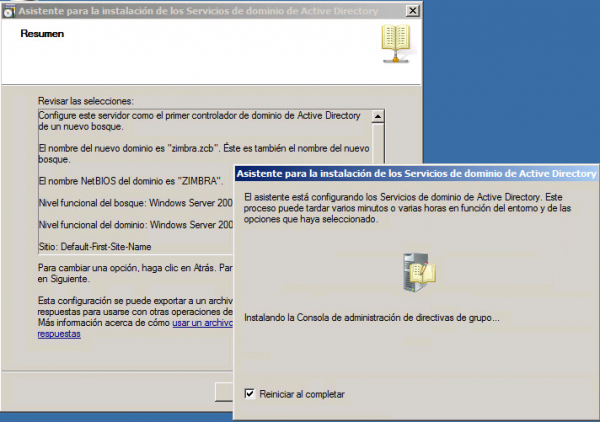Click the open book wizard icon

396,44
